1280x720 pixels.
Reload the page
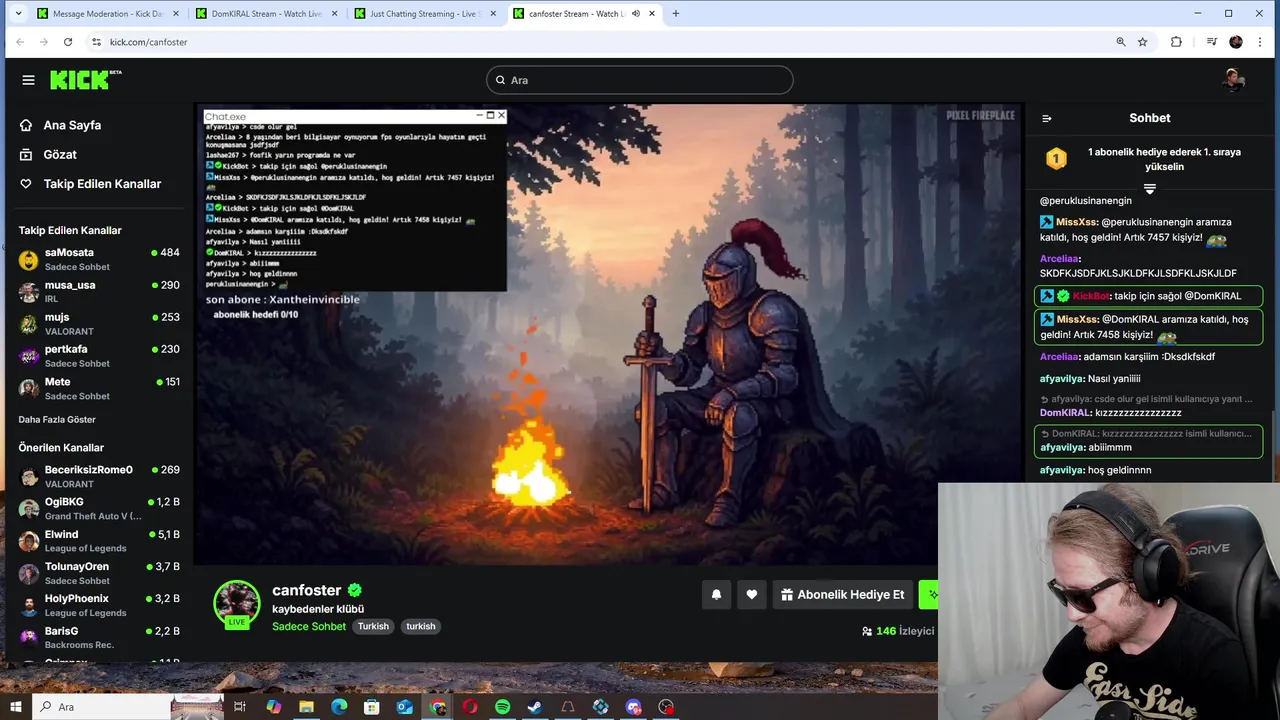click(x=68, y=42)
